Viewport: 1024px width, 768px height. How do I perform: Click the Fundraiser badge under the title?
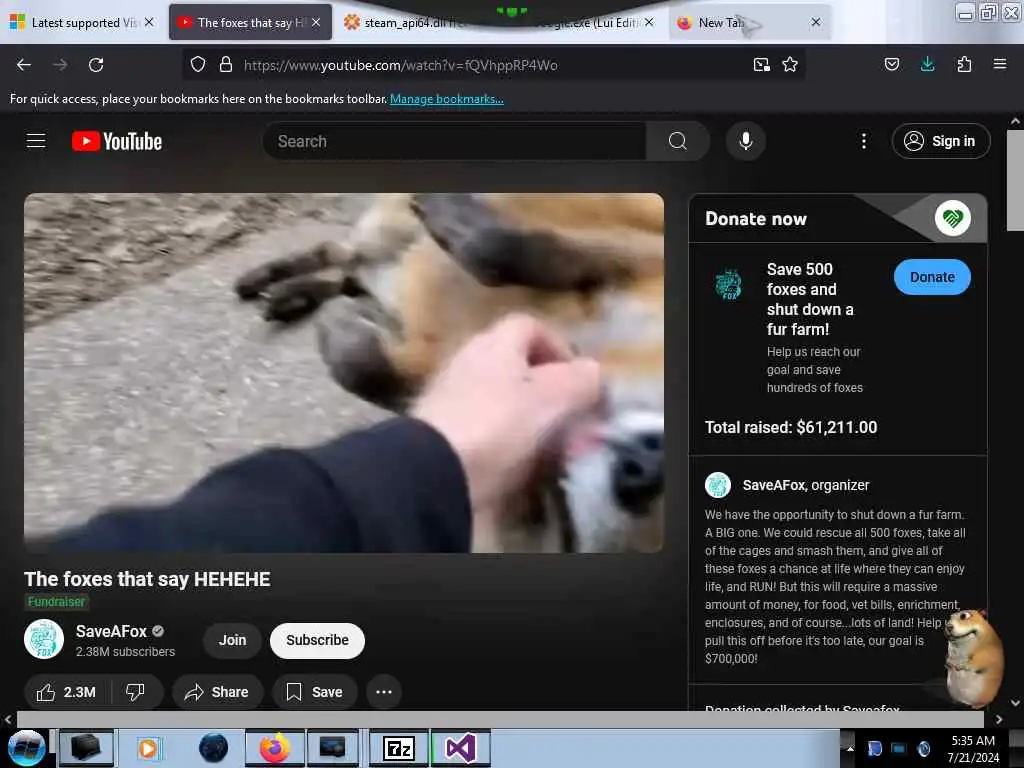tap(57, 601)
